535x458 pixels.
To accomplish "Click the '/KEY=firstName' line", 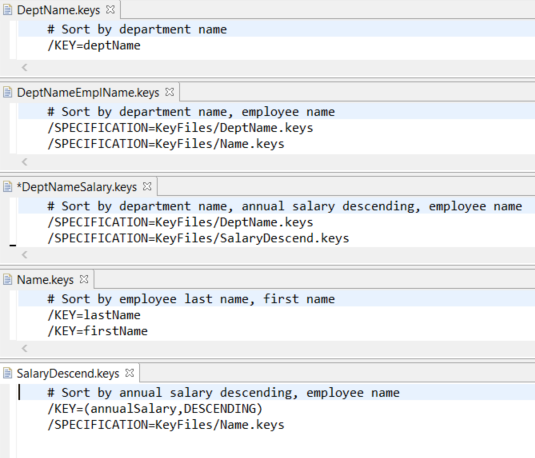I will click(x=98, y=331).
